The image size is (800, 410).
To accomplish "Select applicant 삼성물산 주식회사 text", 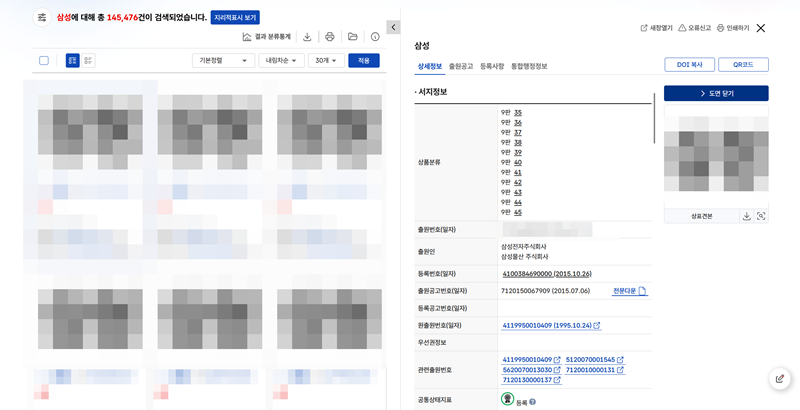I will click(x=525, y=257).
